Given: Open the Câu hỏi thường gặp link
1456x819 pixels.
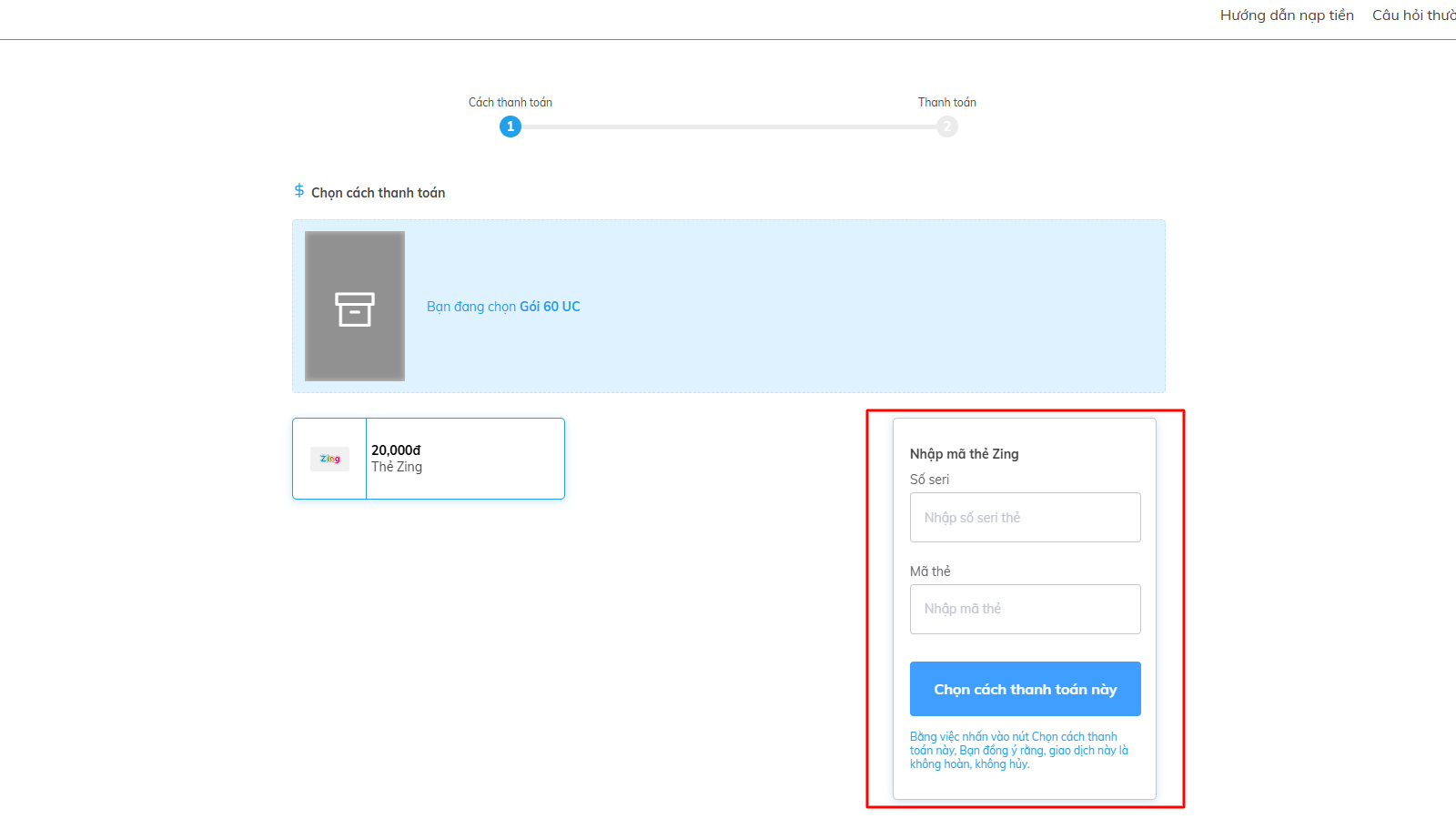Looking at the screenshot, I should 1413,15.
